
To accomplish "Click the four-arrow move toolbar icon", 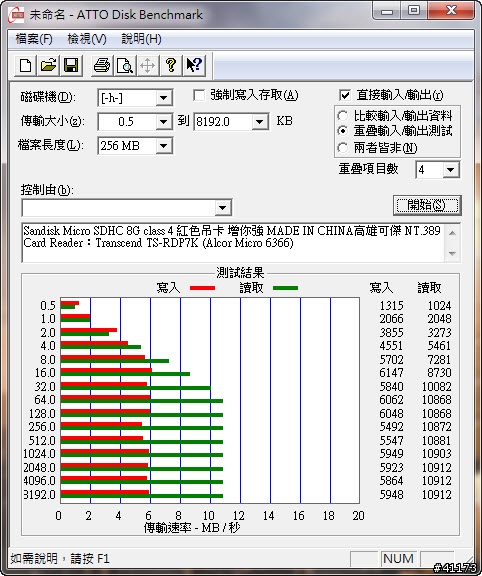I will tap(147, 66).
